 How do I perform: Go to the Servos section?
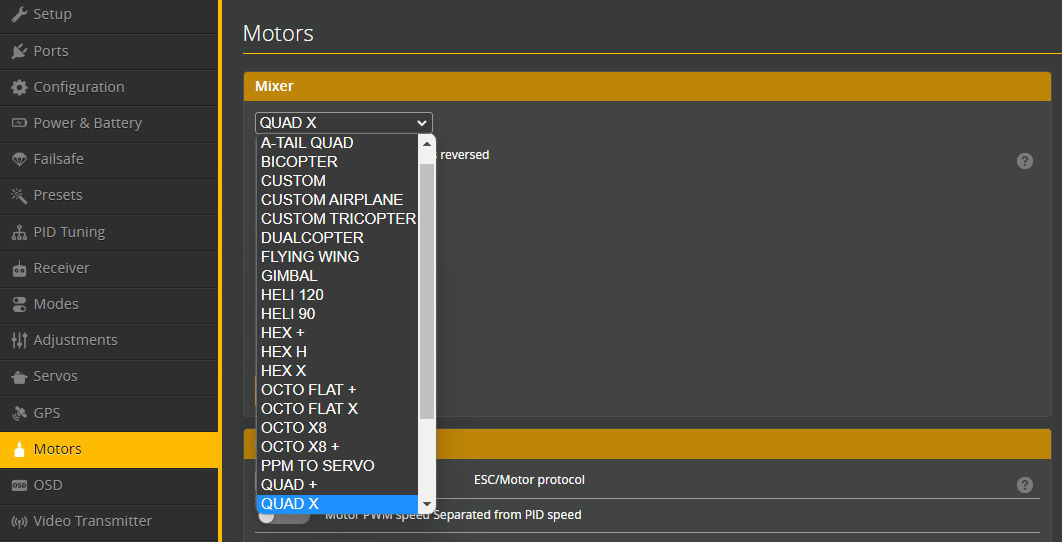pos(55,376)
